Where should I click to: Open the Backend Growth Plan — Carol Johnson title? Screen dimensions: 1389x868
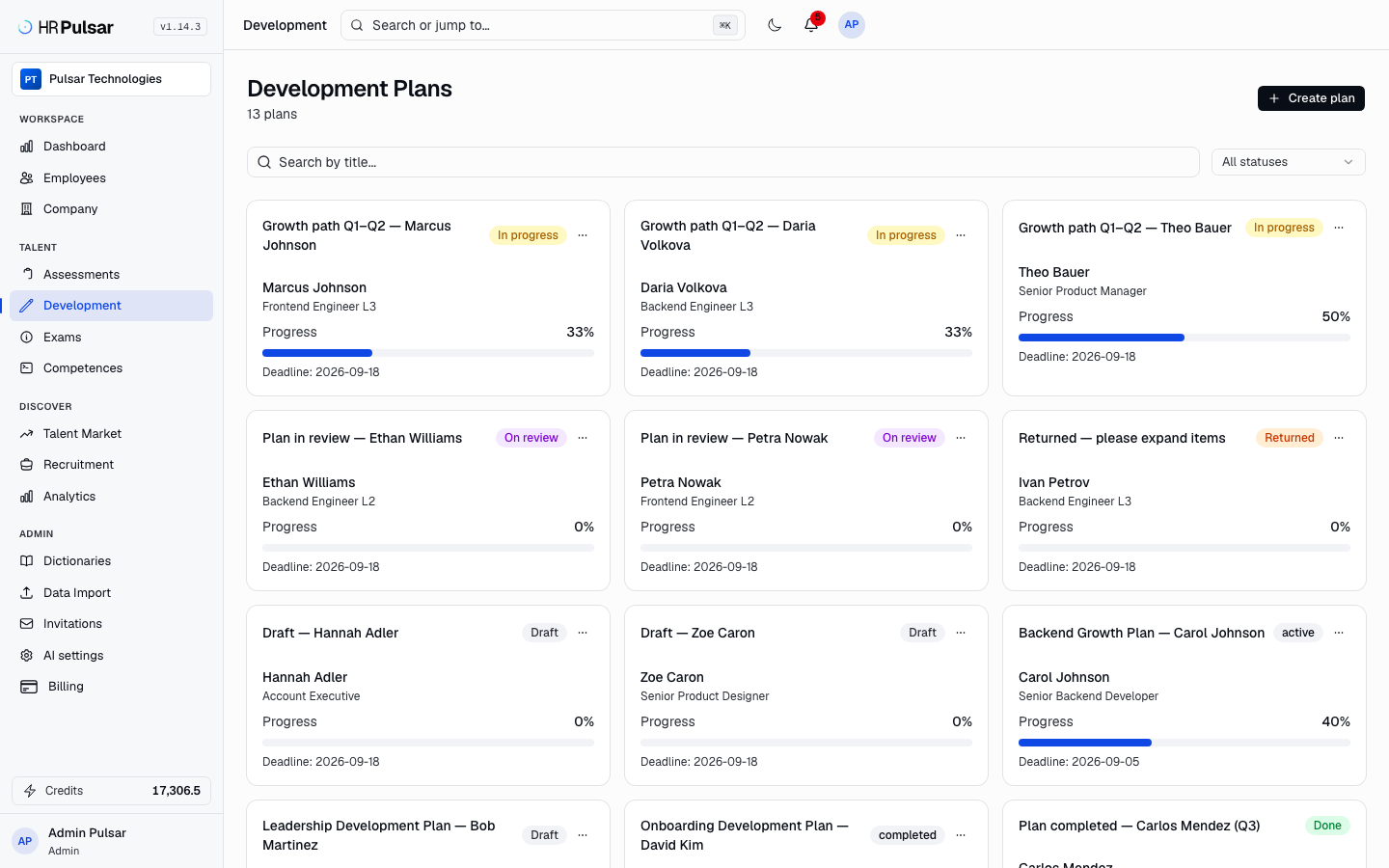1141,633
